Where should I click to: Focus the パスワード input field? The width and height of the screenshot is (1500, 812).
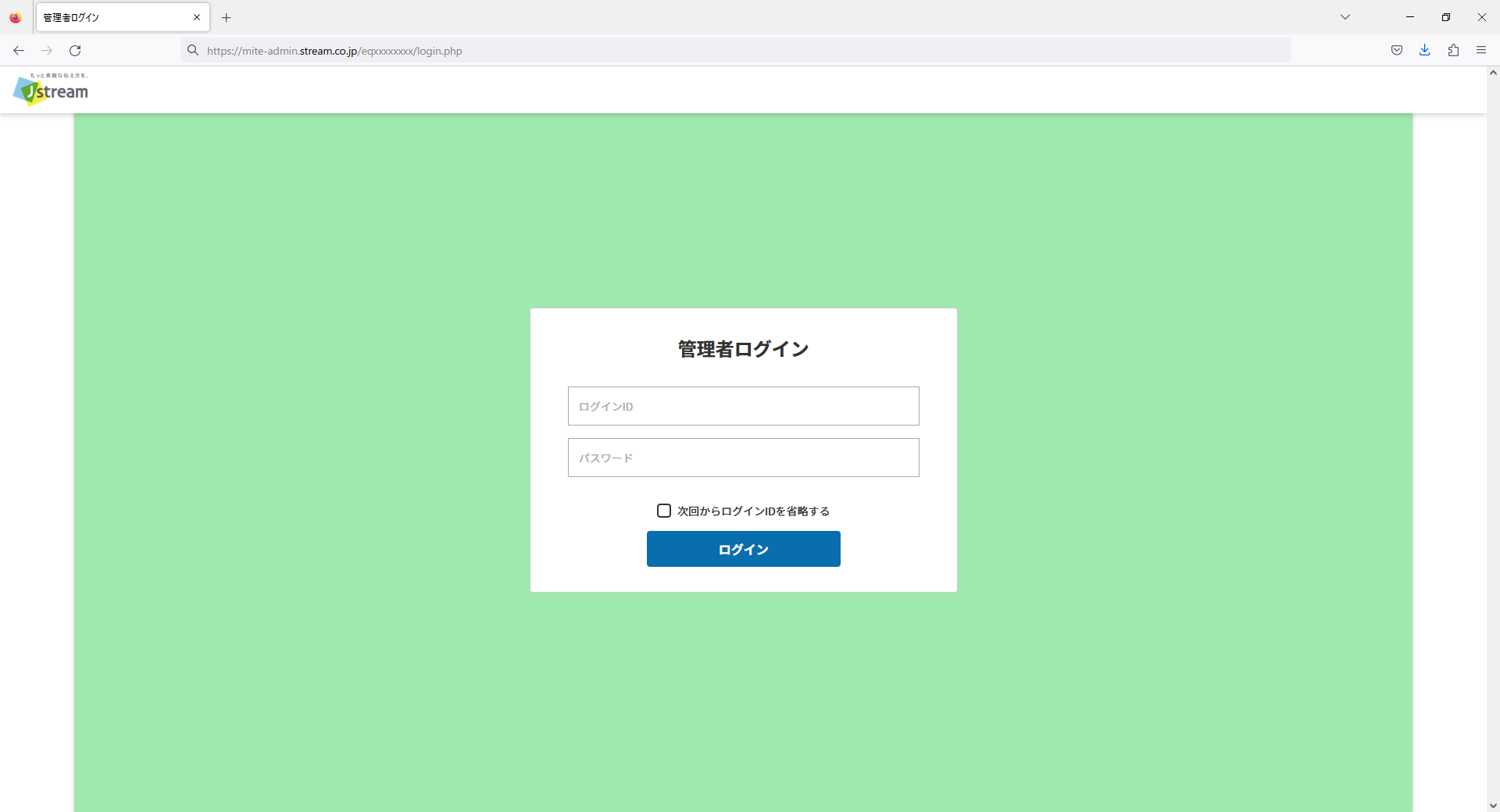click(744, 458)
